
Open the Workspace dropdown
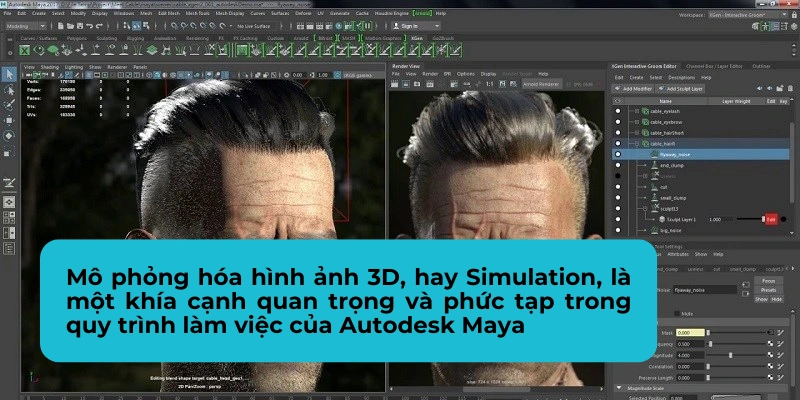747,15
